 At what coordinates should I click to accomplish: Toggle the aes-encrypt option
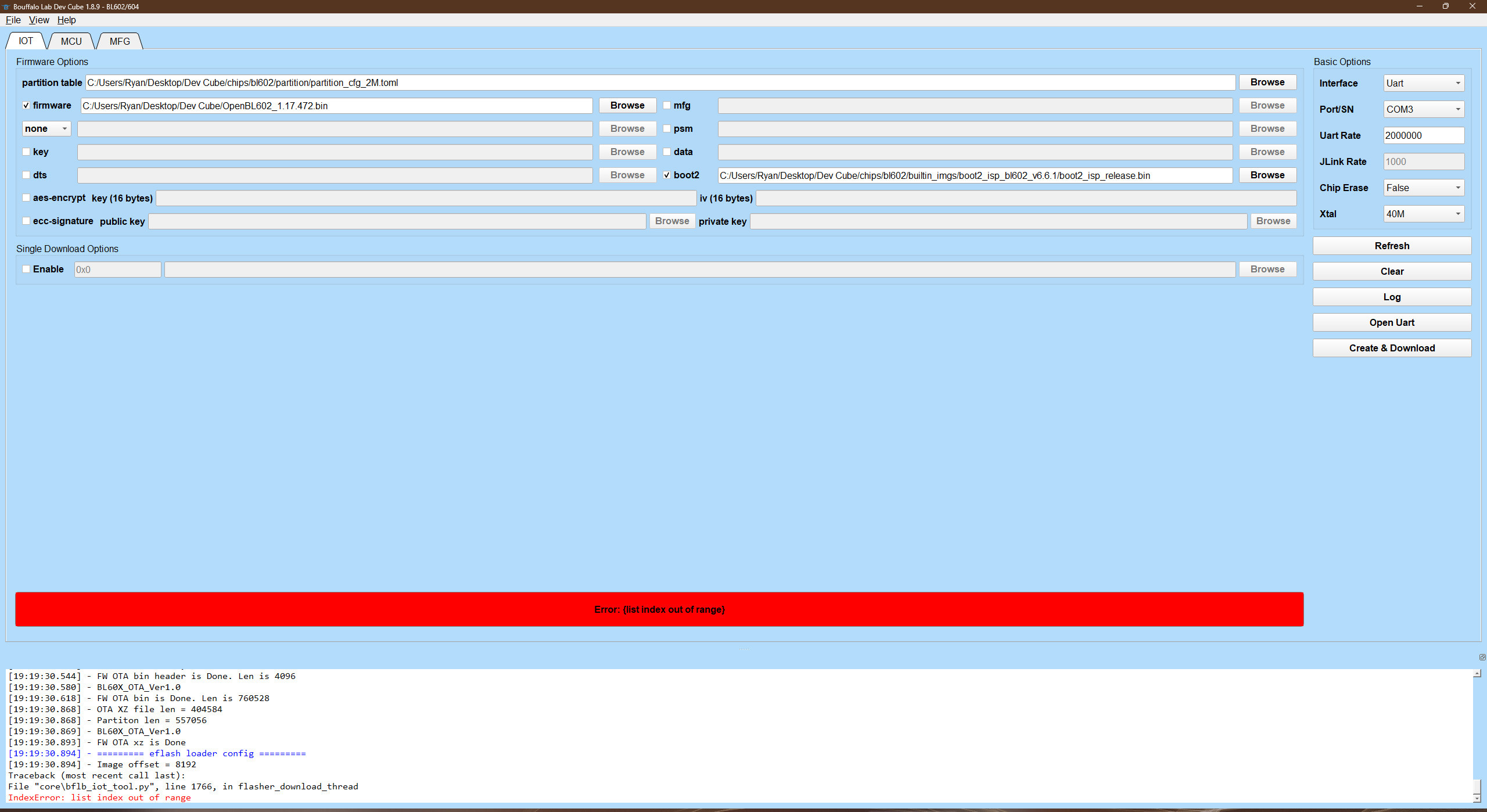point(26,197)
